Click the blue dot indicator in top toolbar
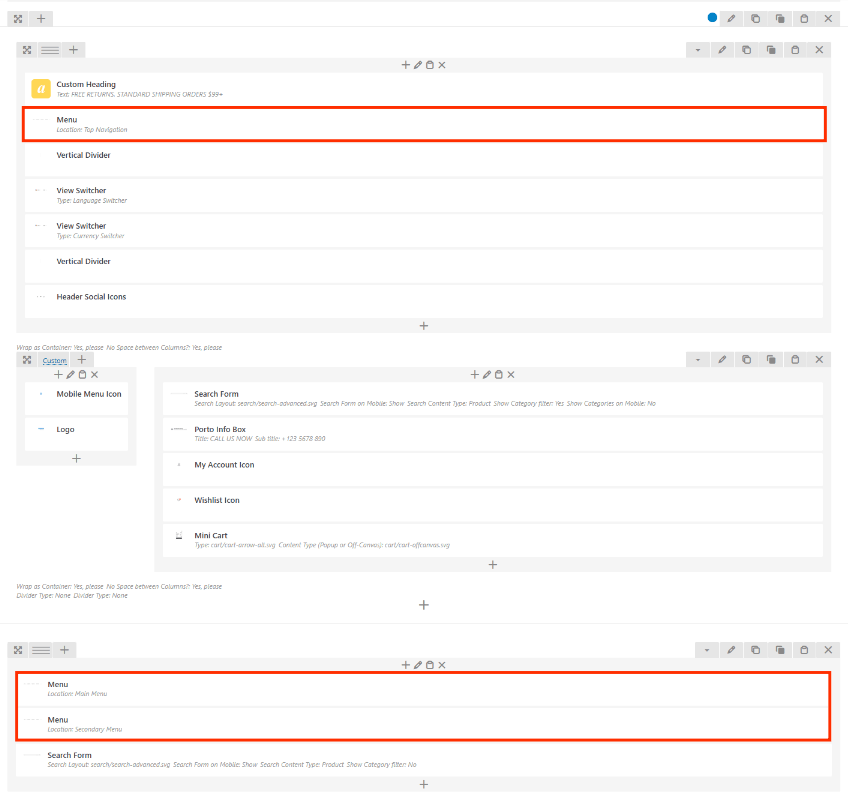848x801 pixels. (712, 18)
